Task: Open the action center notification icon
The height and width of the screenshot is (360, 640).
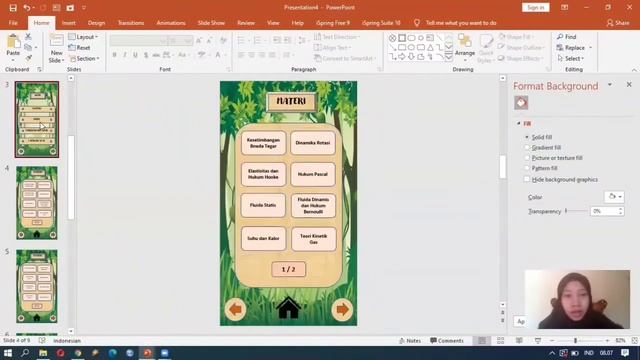Action: [x=625, y=353]
